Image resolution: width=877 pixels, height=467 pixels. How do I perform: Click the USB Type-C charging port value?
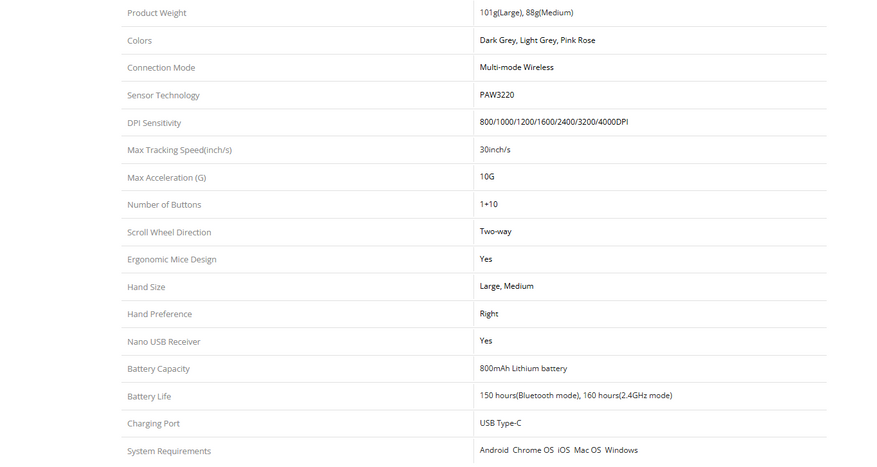pos(500,423)
